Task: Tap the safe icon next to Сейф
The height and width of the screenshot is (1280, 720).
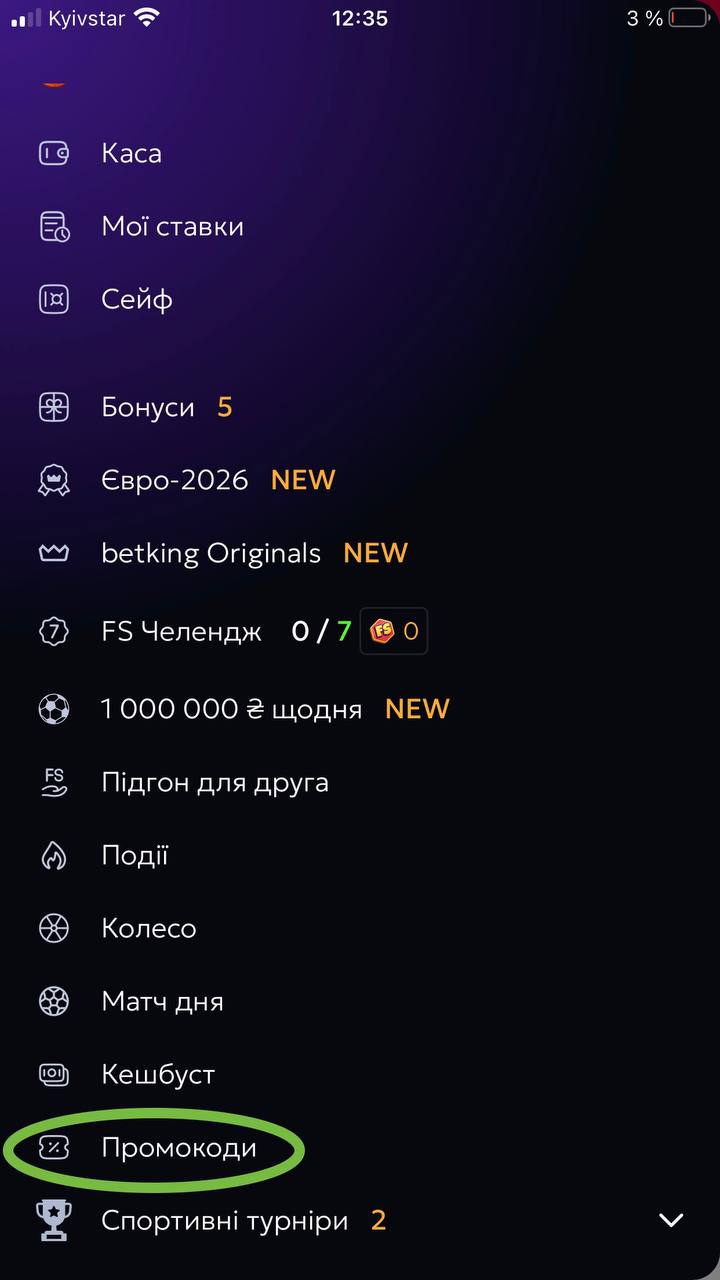Action: 54,299
